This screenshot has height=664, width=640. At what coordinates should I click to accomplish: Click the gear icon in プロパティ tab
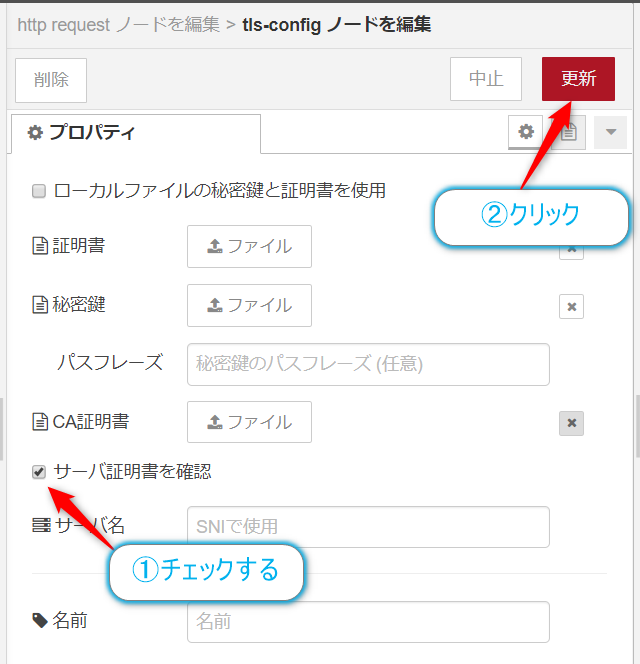click(x=35, y=133)
